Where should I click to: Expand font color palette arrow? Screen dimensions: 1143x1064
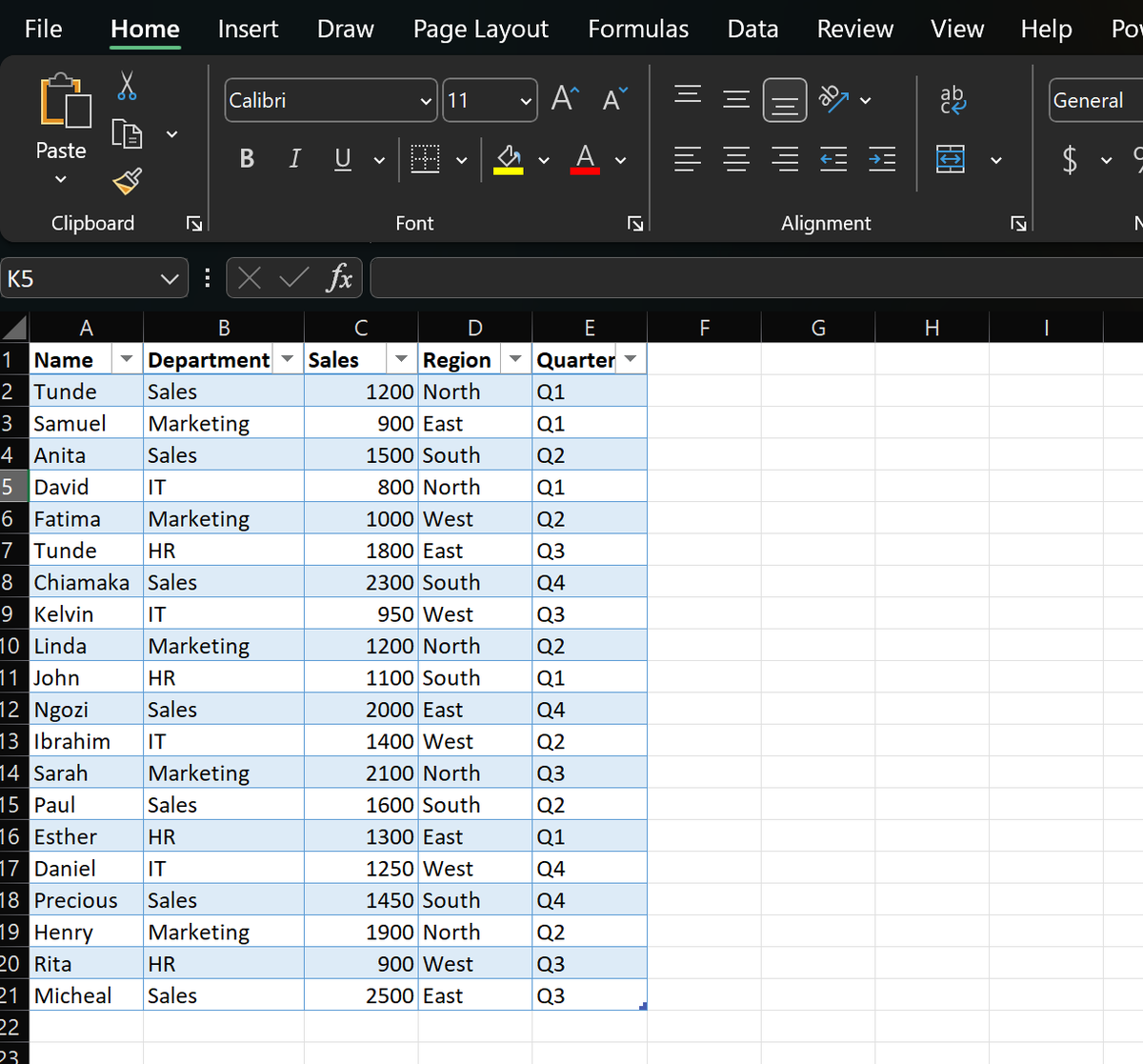620,160
